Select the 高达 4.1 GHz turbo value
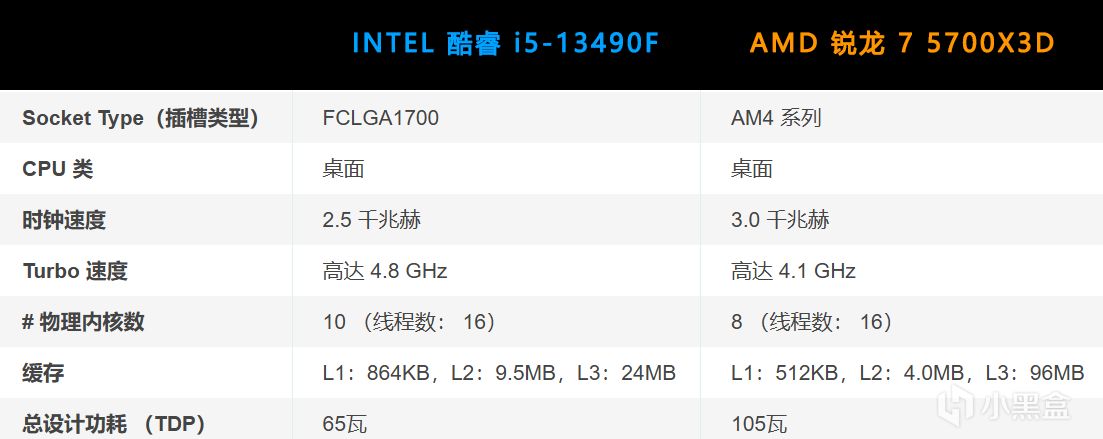The image size is (1103, 439). 793,271
